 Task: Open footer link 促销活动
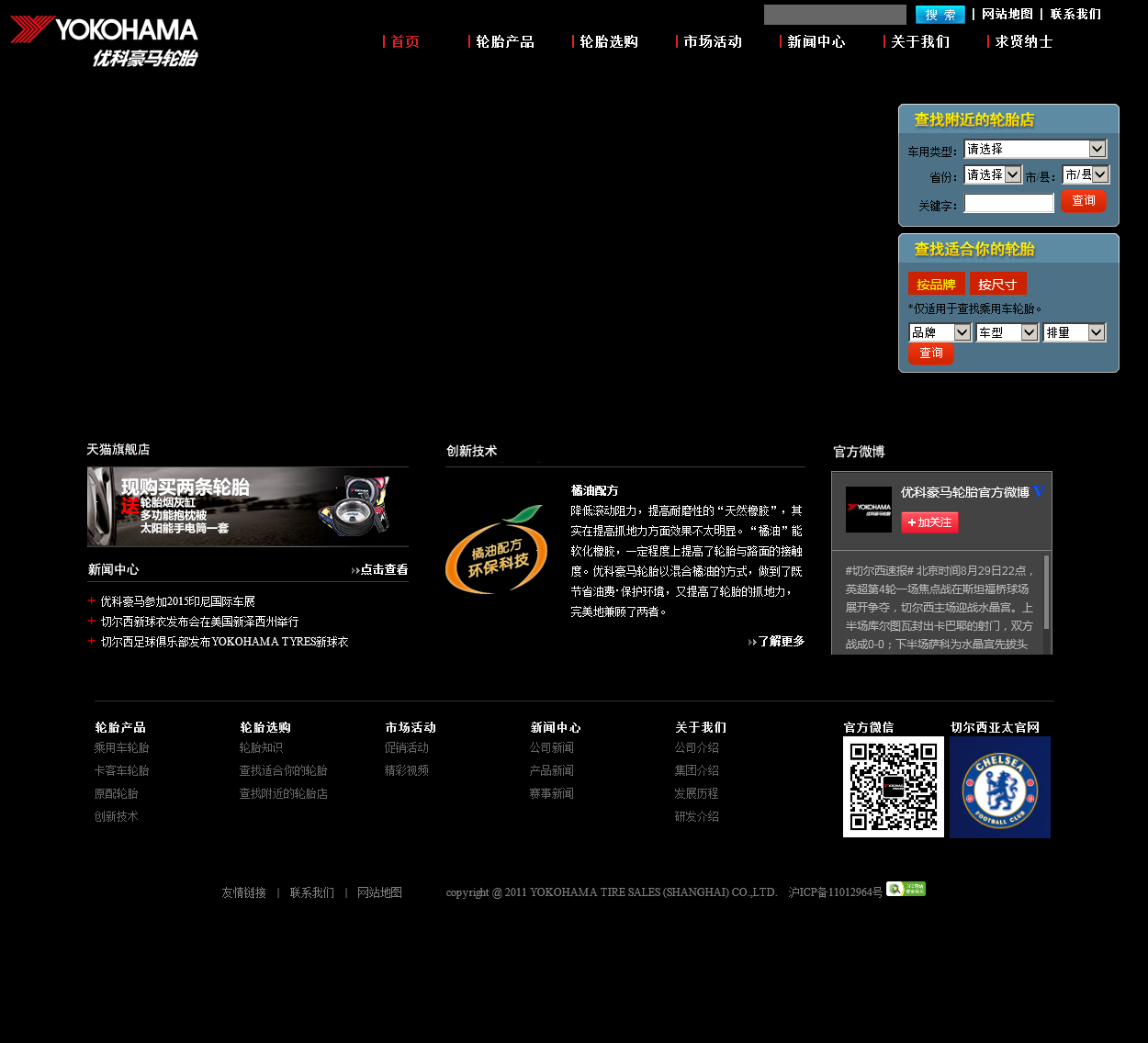tap(406, 747)
